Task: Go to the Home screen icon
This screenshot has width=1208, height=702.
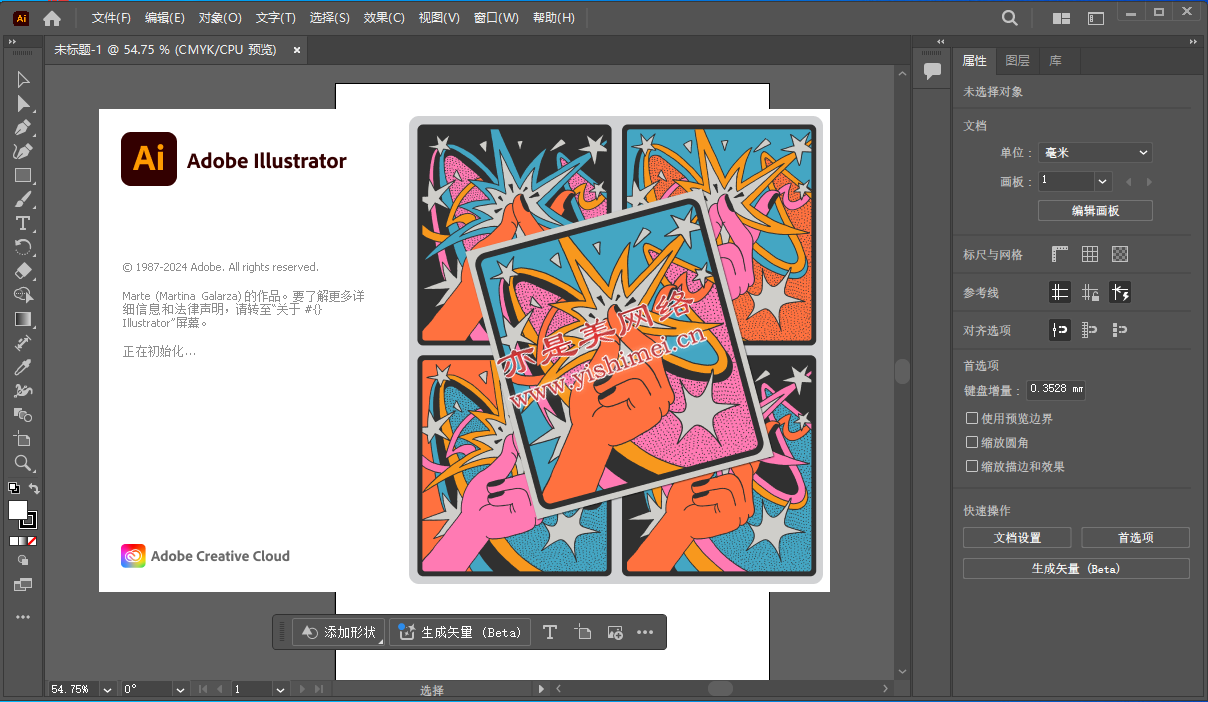Action: click(52, 18)
